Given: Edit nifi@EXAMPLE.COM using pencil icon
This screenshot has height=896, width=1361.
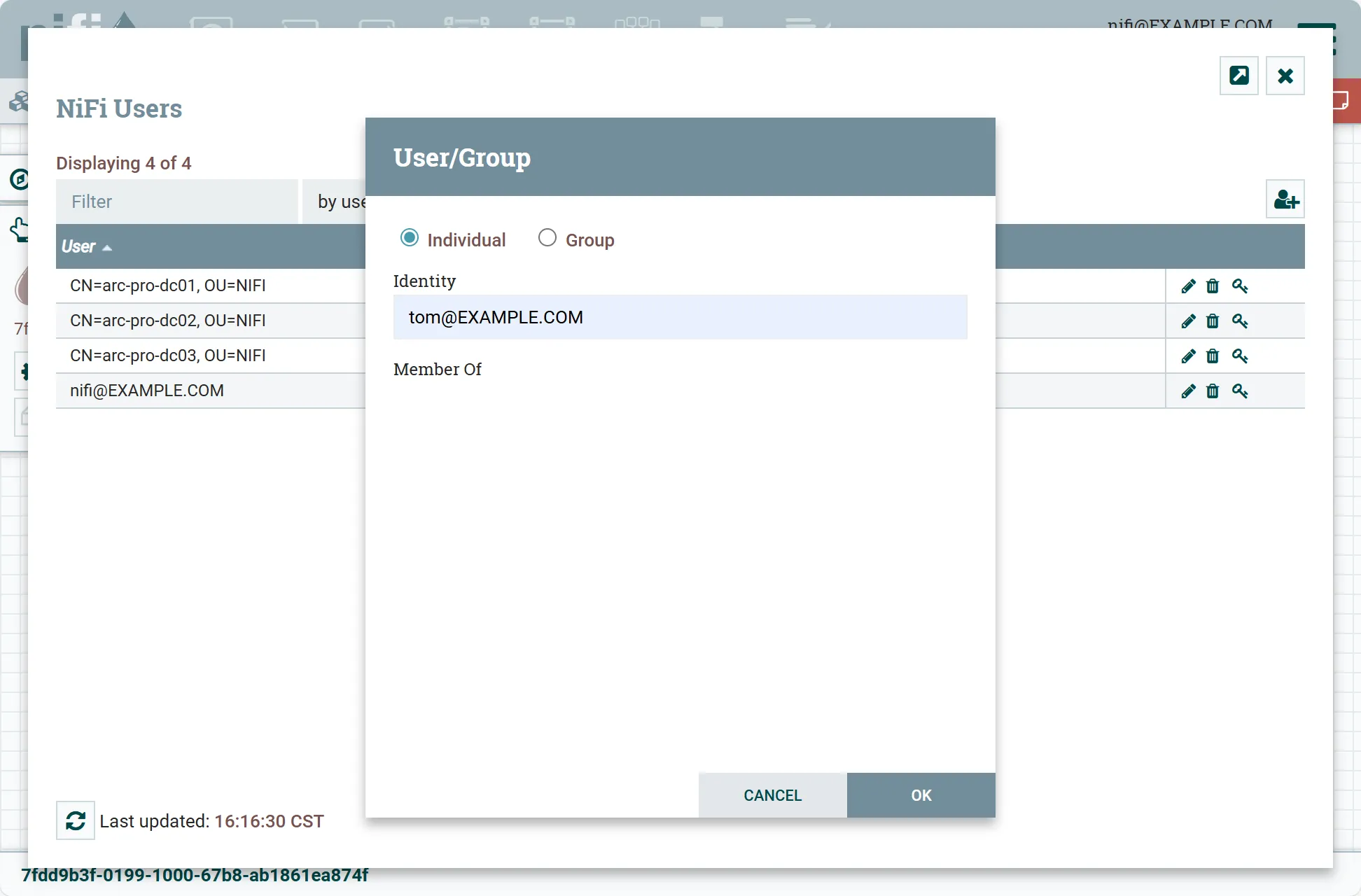Looking at the screenshot, I should [1188, 391].
